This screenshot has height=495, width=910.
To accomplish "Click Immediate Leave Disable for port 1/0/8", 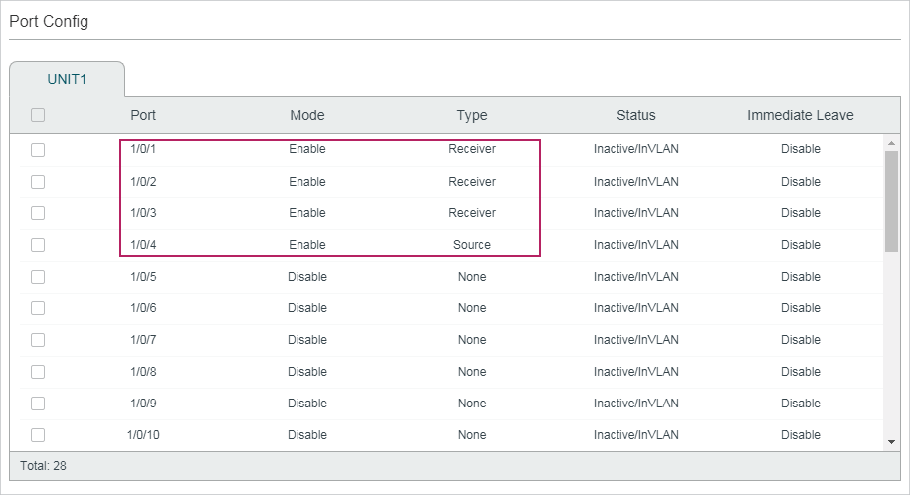I will pos(800,372).
